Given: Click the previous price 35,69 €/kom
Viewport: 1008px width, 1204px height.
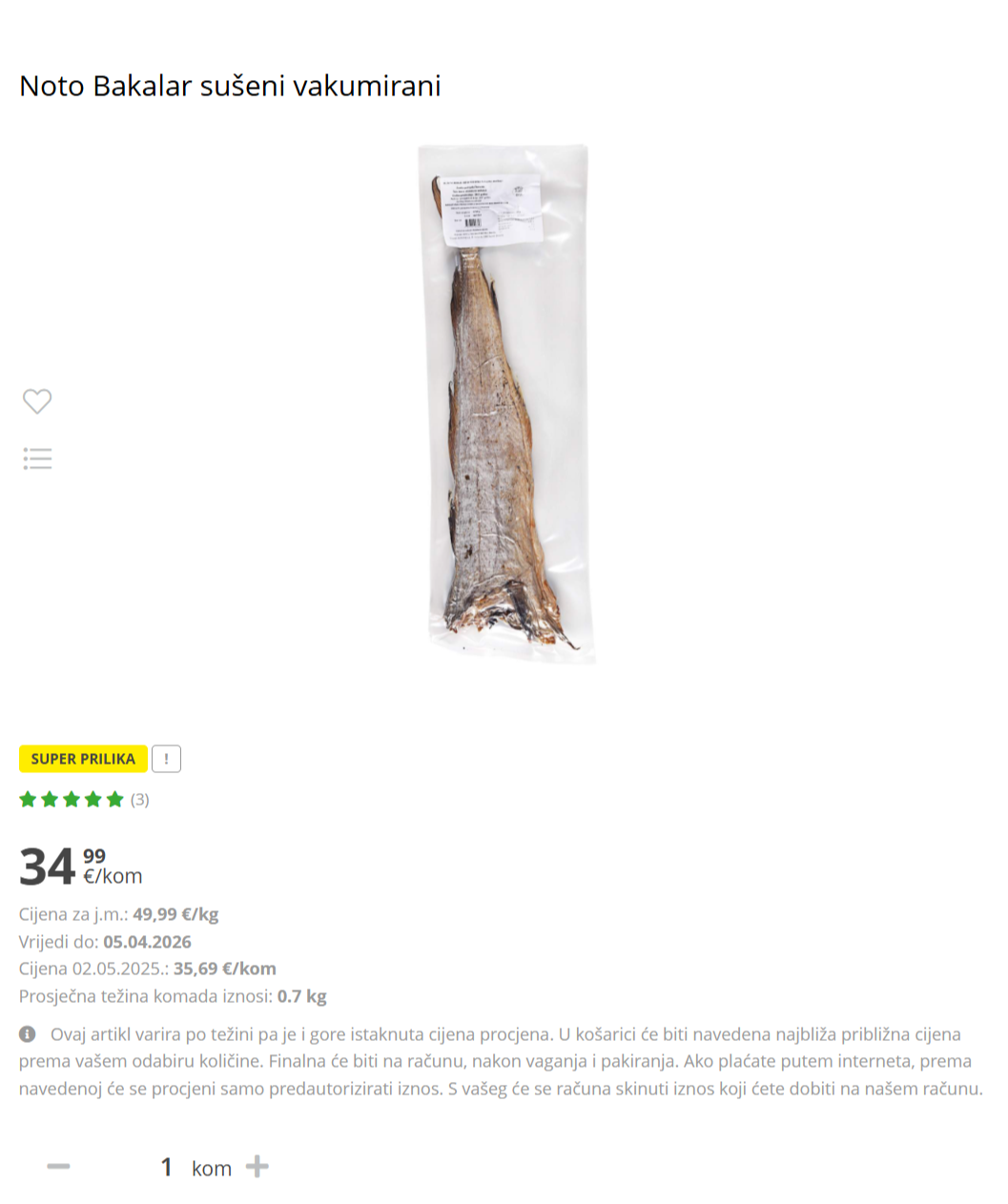Looking at the screenshot, I should 225,969.
